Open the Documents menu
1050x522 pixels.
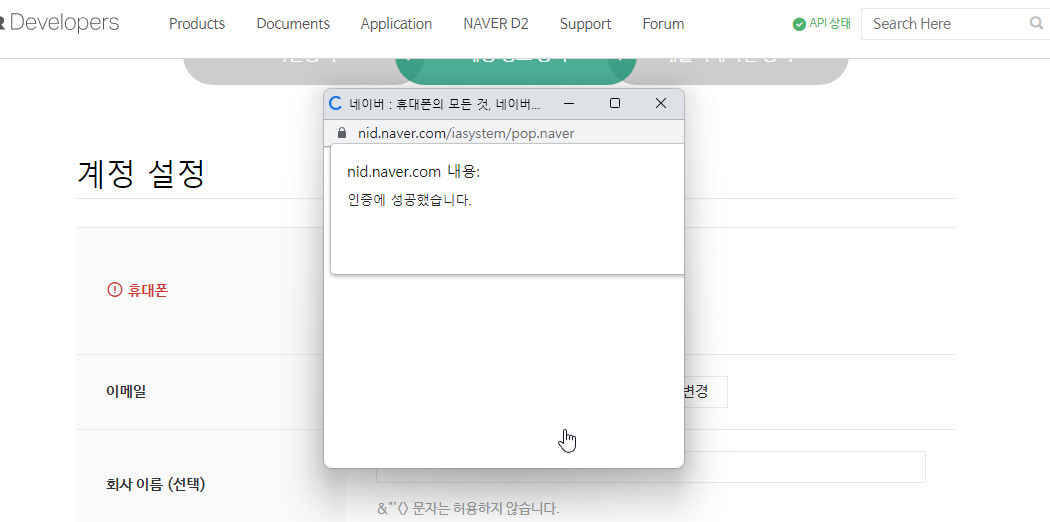[293, 24]
